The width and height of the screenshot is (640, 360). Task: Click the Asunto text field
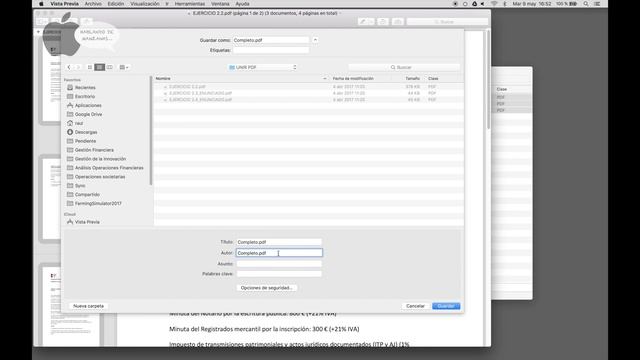[279, 264]
